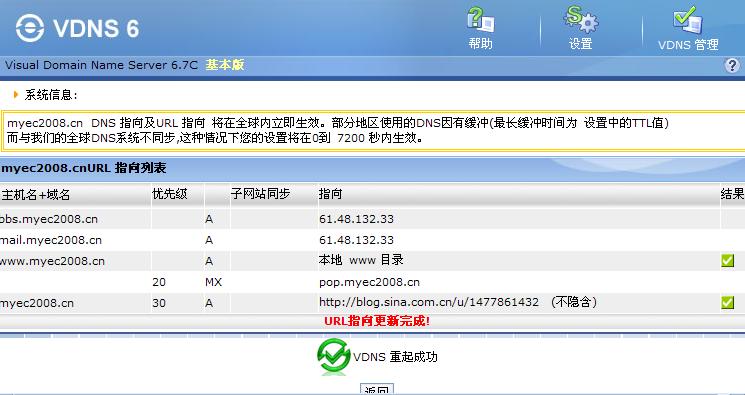Click the 系统信息 orange arrow marker
The height and width of the screenshot is (395, 745).
[16, 95]
